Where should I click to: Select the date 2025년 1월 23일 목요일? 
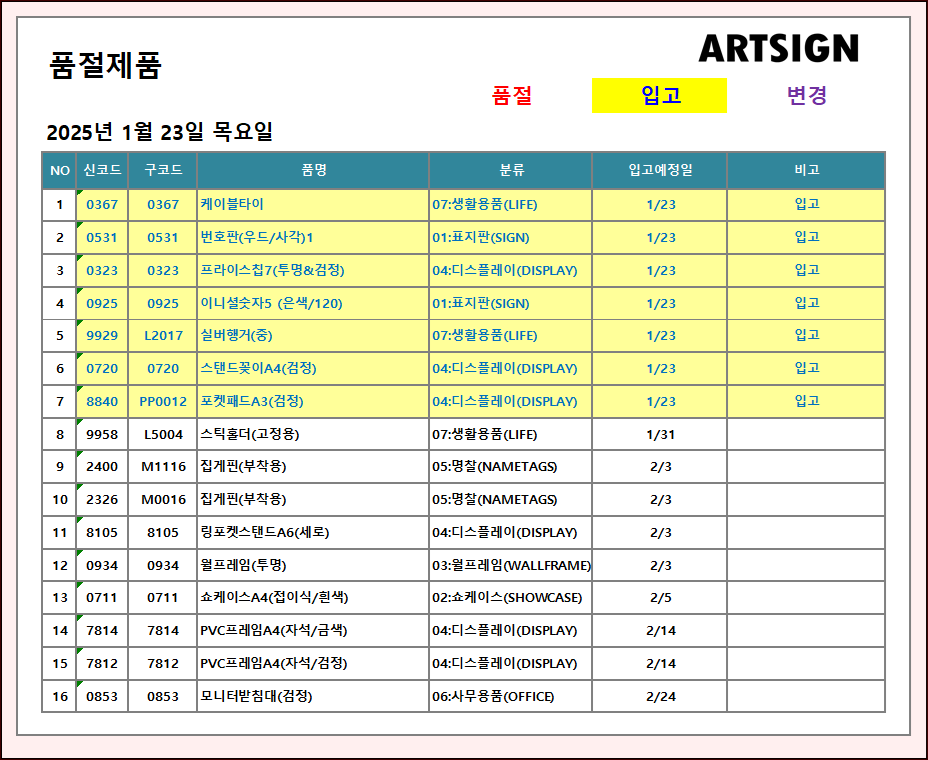(x=159, y=132)
